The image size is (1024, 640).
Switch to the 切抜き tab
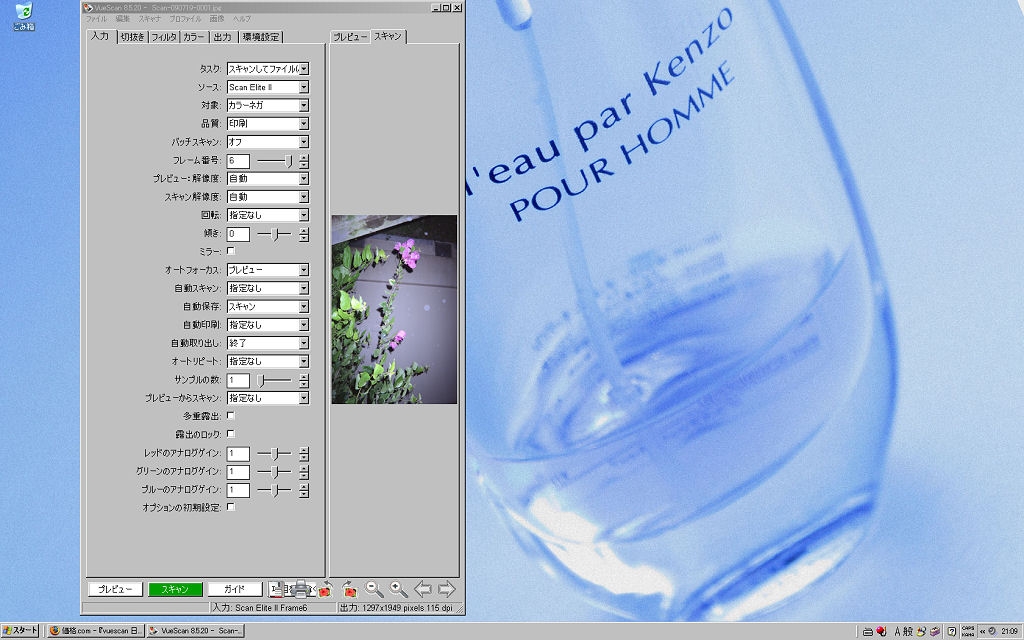[x=133, y=37]
